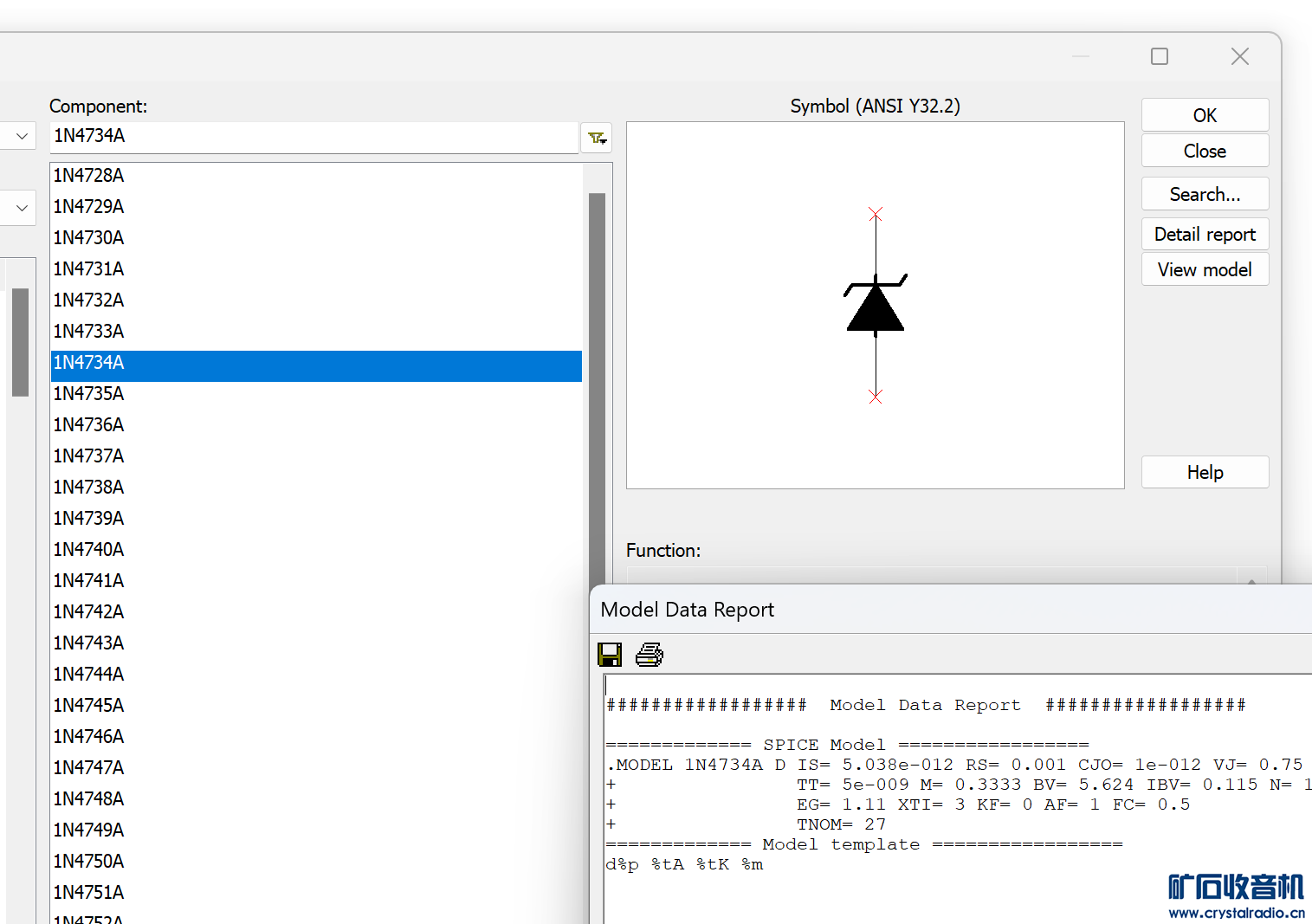
Task: Click the View model button
Action: 1205,269
